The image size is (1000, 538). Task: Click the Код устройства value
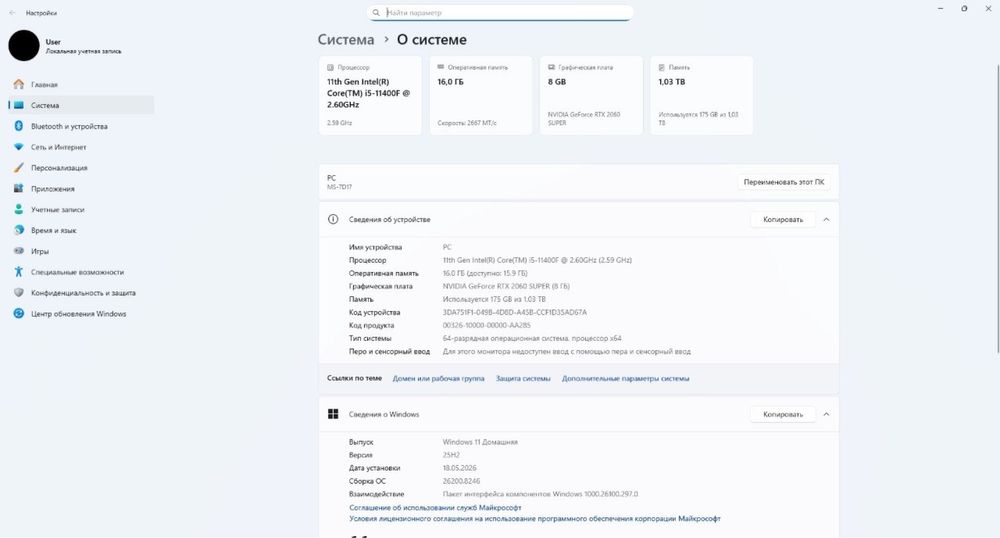515,312
